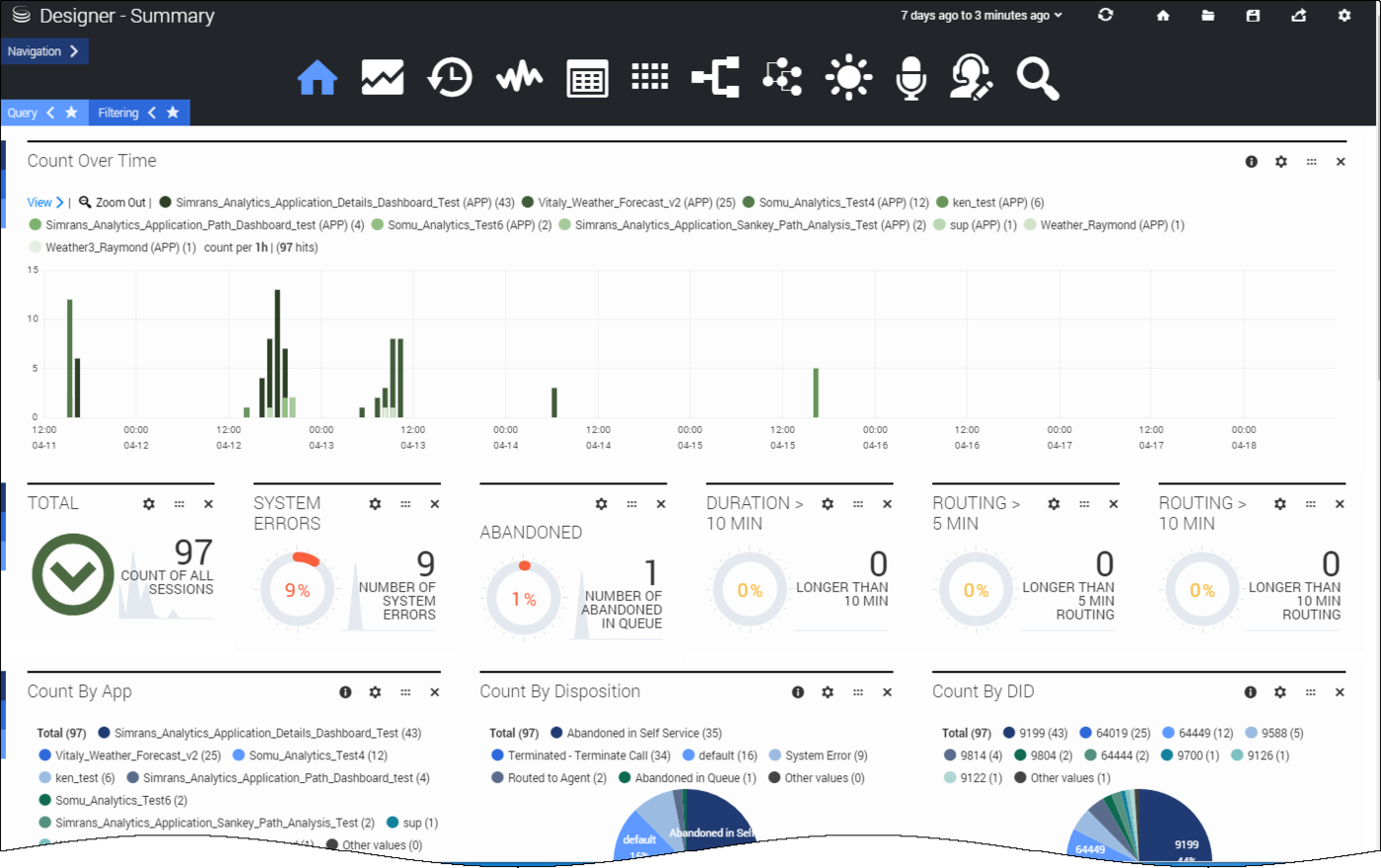Open the line chart trends dashboard icon

383,77
